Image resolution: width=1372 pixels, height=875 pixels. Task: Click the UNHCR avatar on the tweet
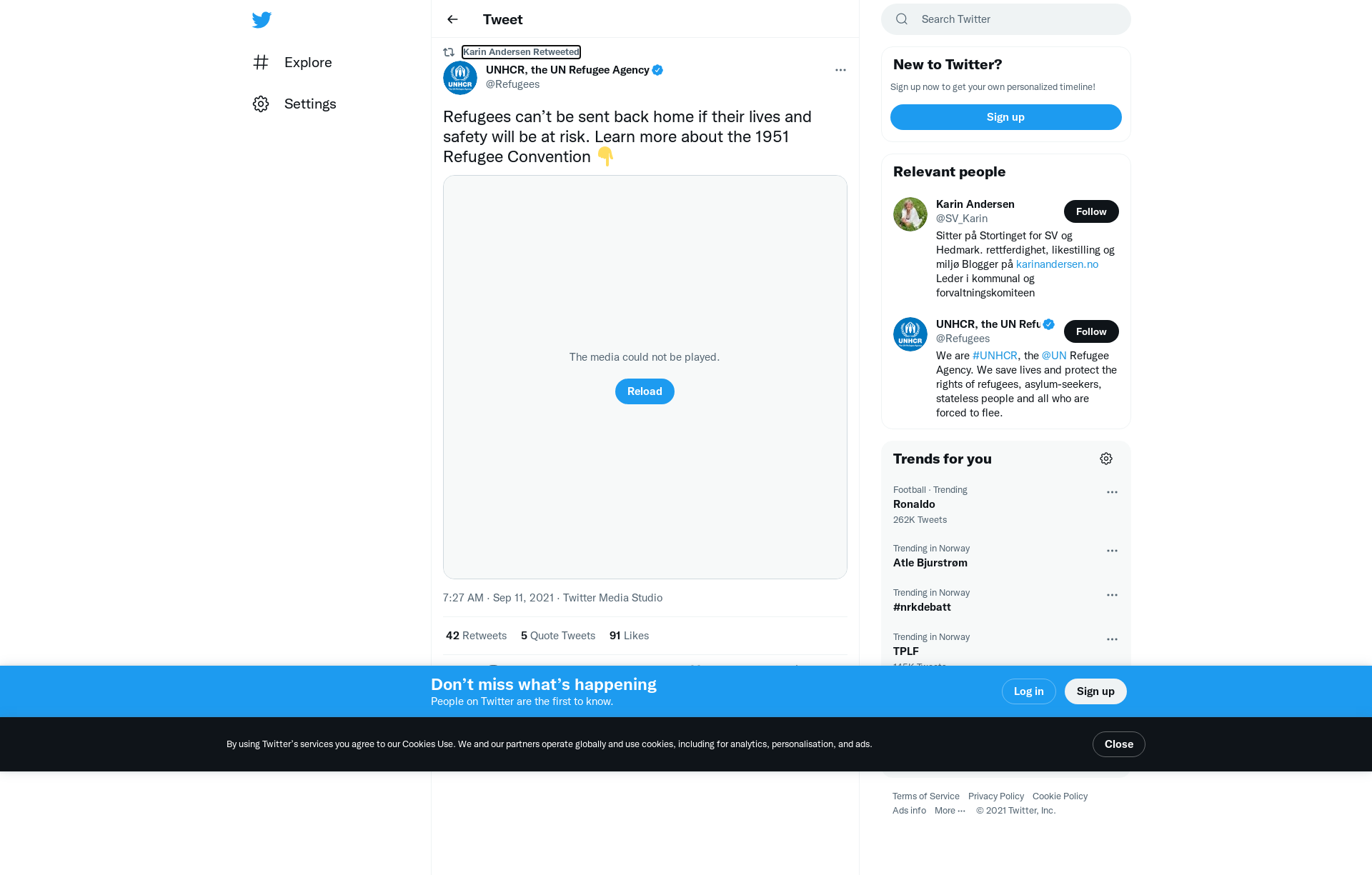460,78
